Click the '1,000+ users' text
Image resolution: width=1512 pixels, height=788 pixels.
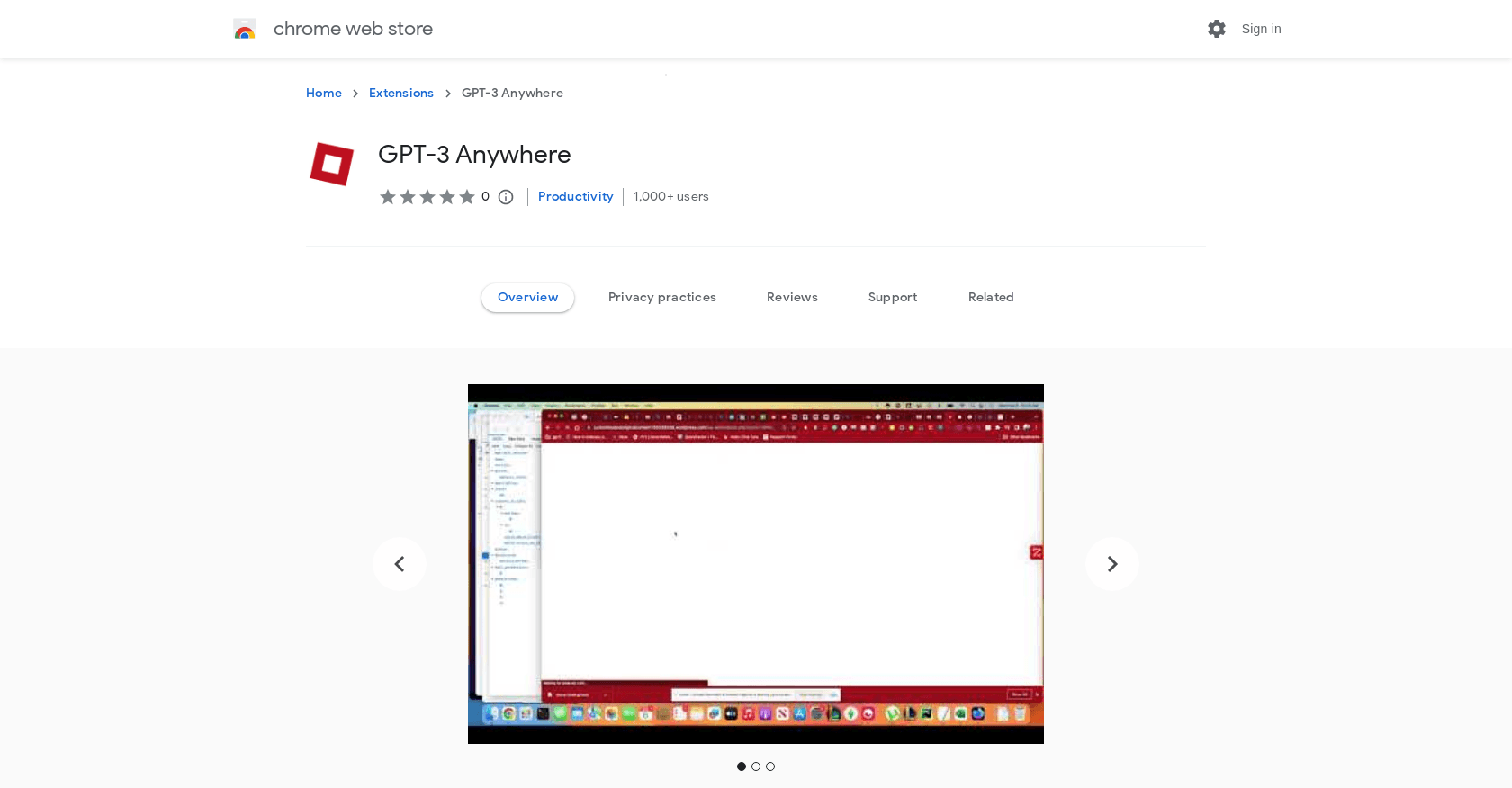coord(671,196)
